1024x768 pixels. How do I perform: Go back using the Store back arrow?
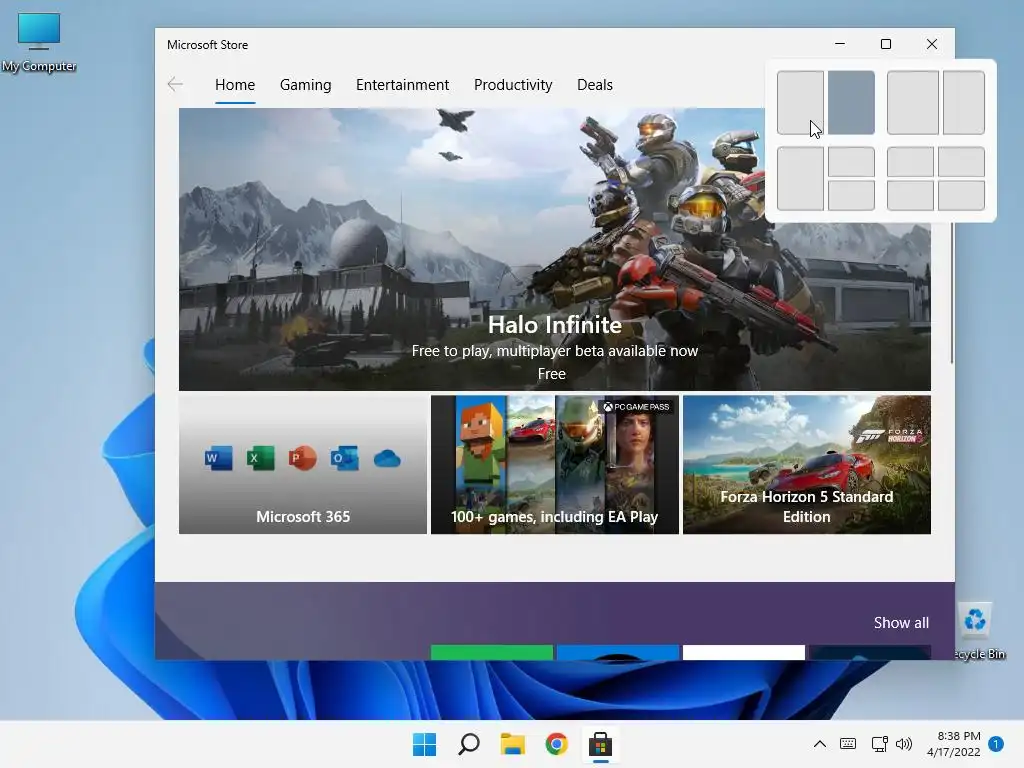point(175,84)
